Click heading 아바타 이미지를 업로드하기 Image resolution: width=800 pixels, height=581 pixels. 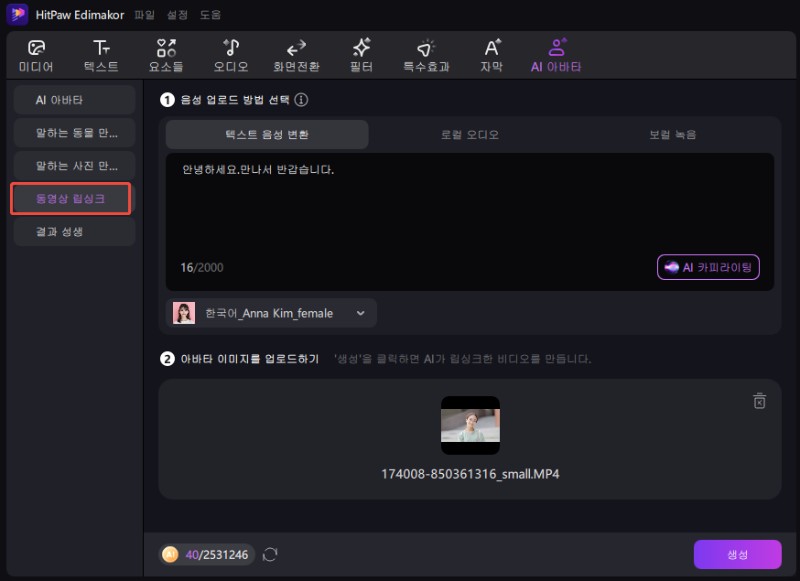249,359
